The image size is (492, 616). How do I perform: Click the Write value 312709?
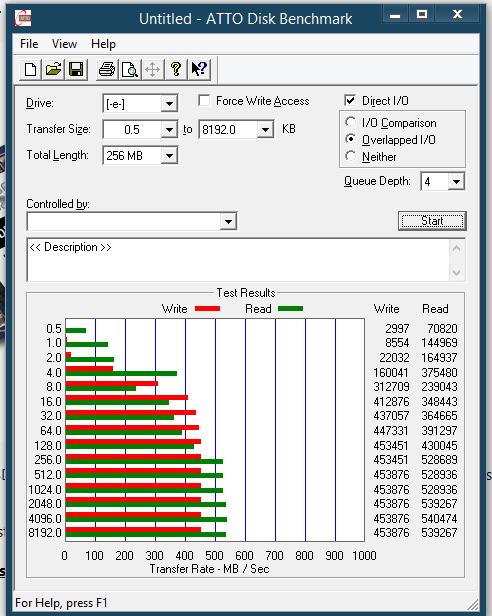click(391, 387)
